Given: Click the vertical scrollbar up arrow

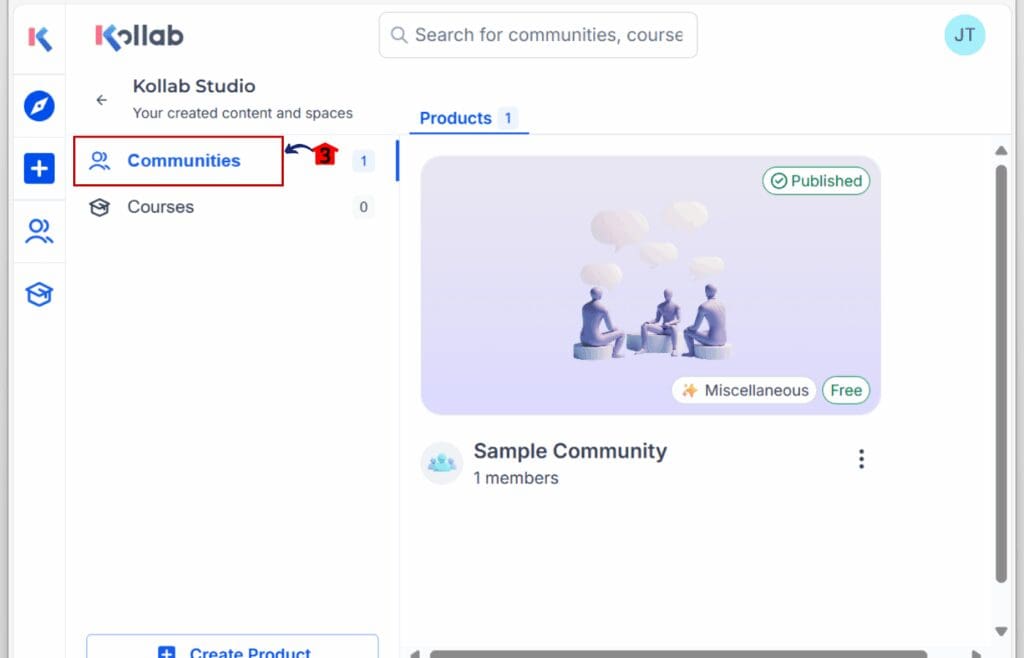Looking at the screenshot, I should [x=1001, y=151].
